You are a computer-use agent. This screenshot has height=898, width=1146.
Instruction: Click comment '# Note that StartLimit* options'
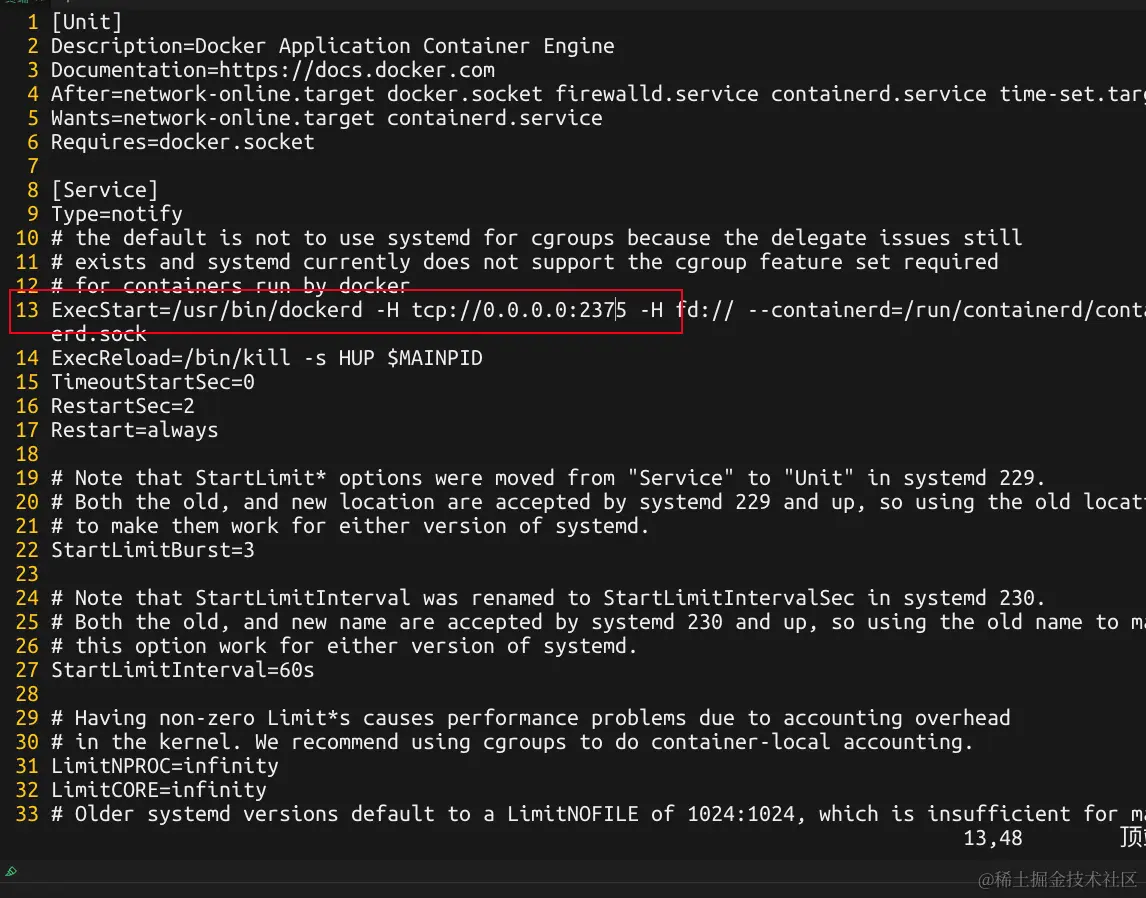(x=548, y=478)
